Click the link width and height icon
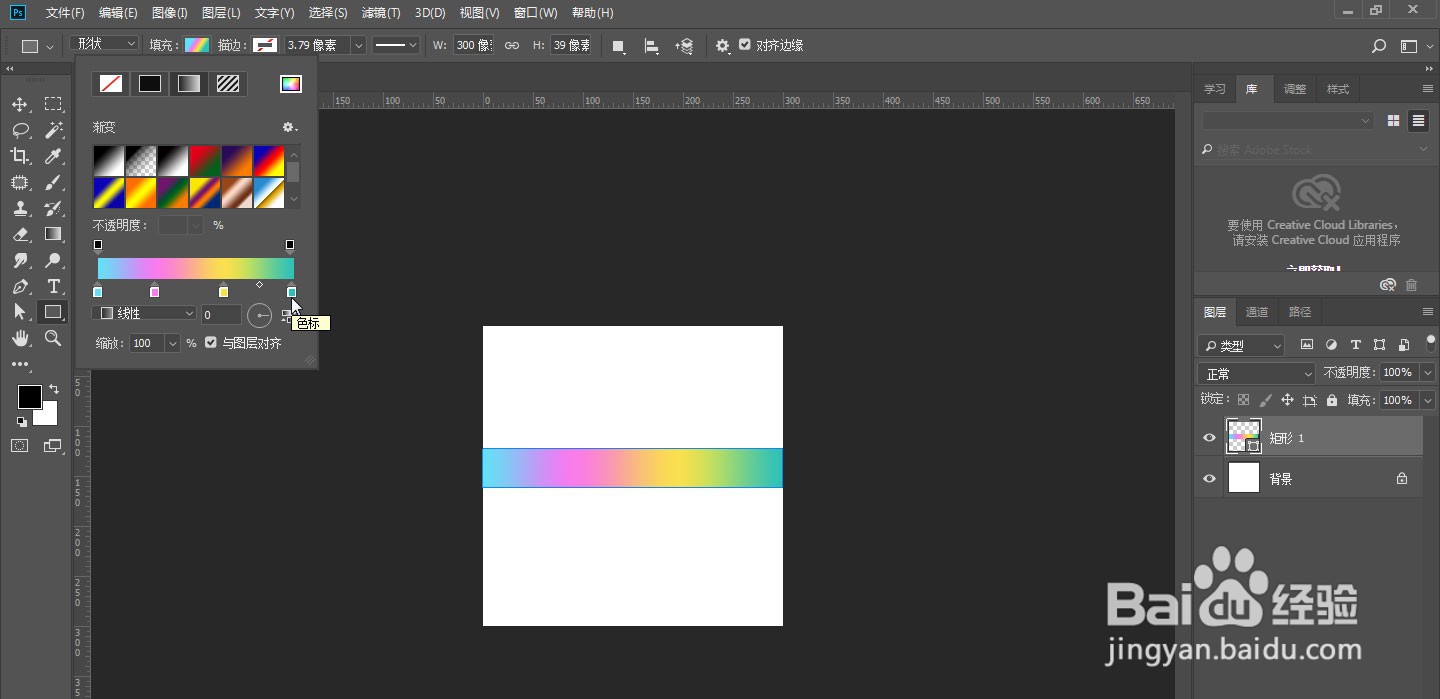The width and height of the screenshot is (1440, 699). point(511,45)
